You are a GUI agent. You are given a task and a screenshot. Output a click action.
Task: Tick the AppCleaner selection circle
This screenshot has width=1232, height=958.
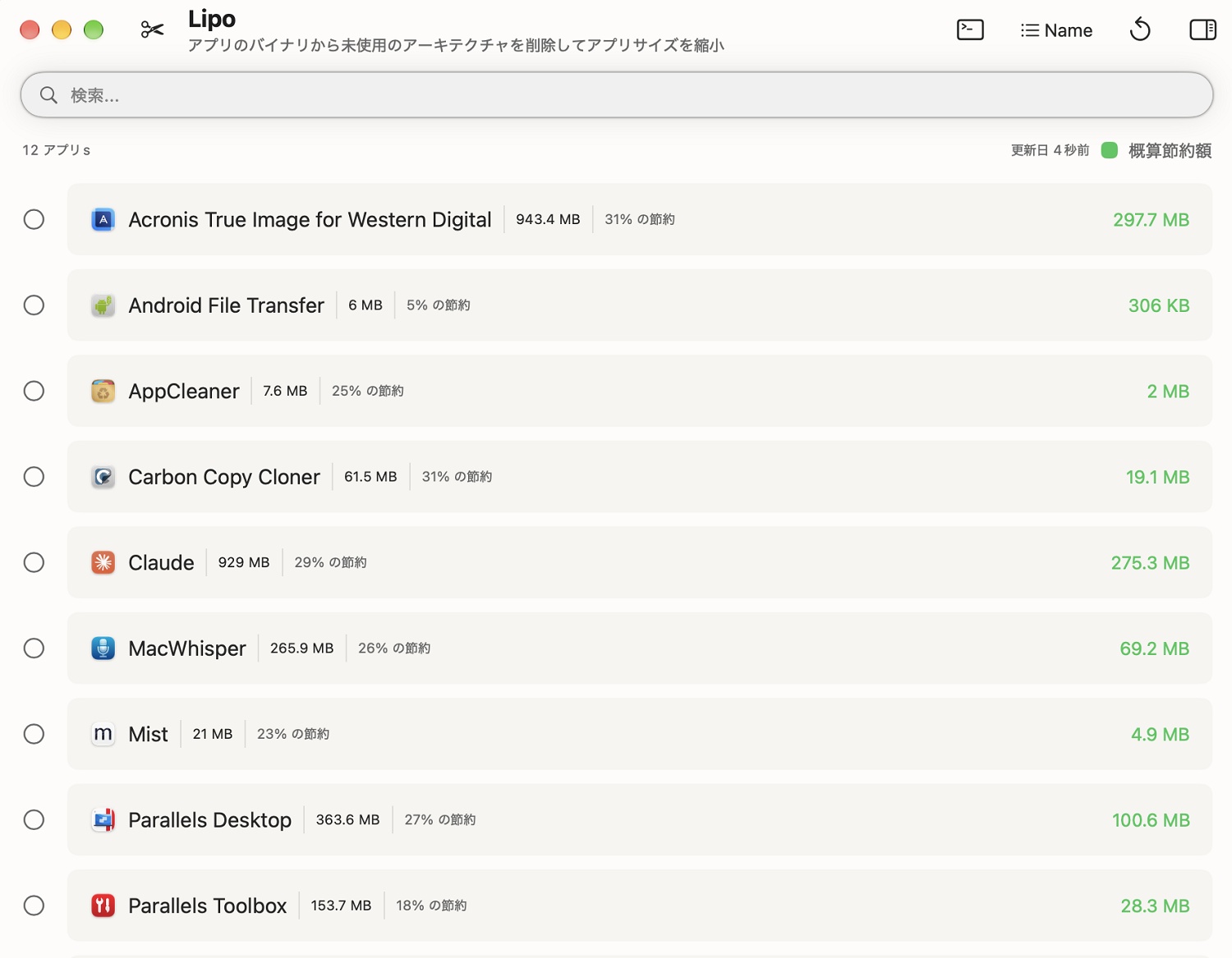tap(34, 391)
